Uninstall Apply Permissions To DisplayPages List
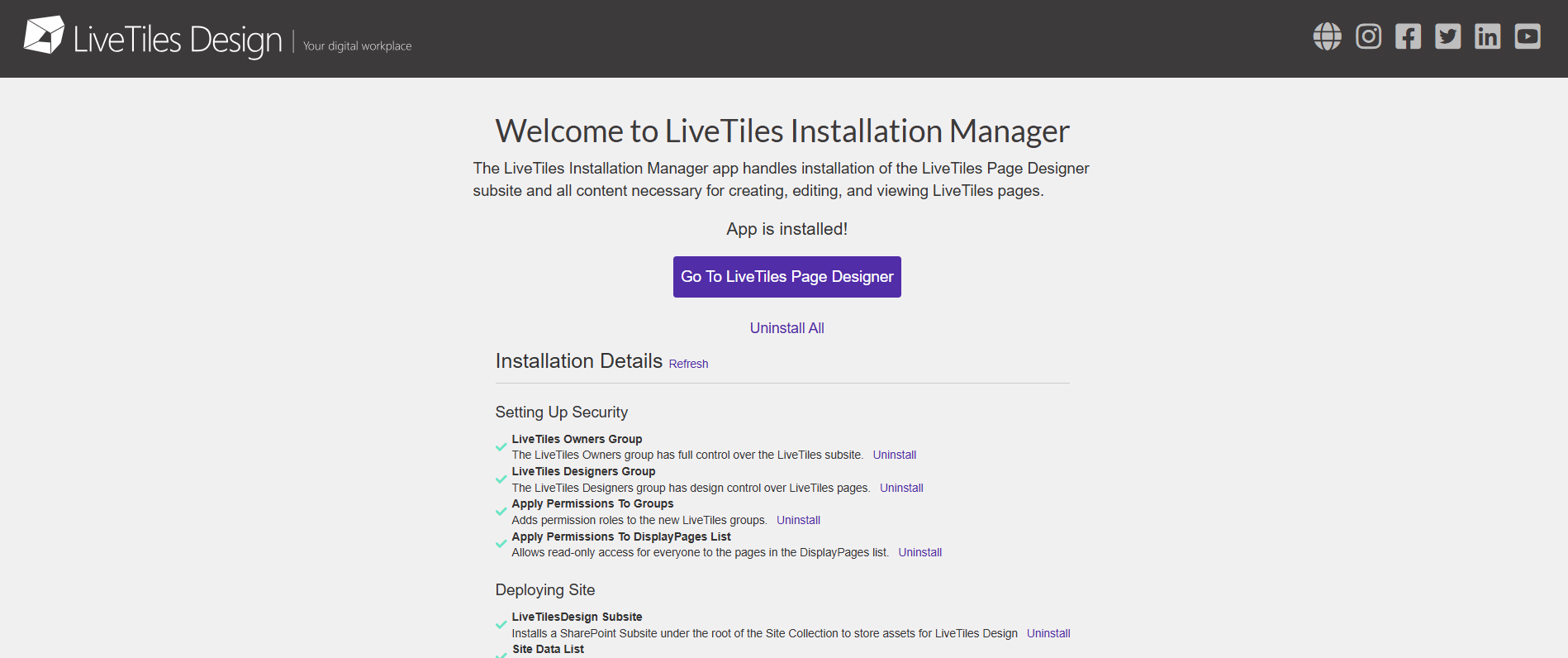Screen dimensions: 1568x658 (919, 552)
